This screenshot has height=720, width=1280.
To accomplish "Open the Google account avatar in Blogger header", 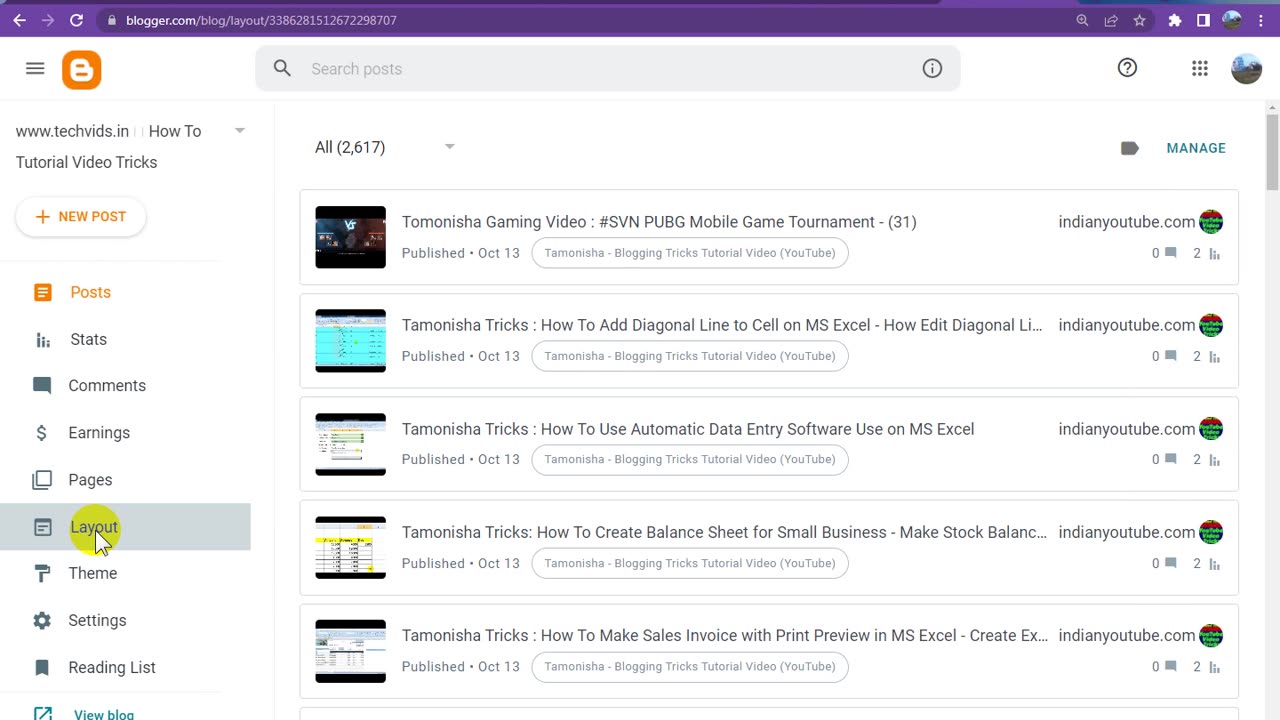I will tap(1246, 68).
